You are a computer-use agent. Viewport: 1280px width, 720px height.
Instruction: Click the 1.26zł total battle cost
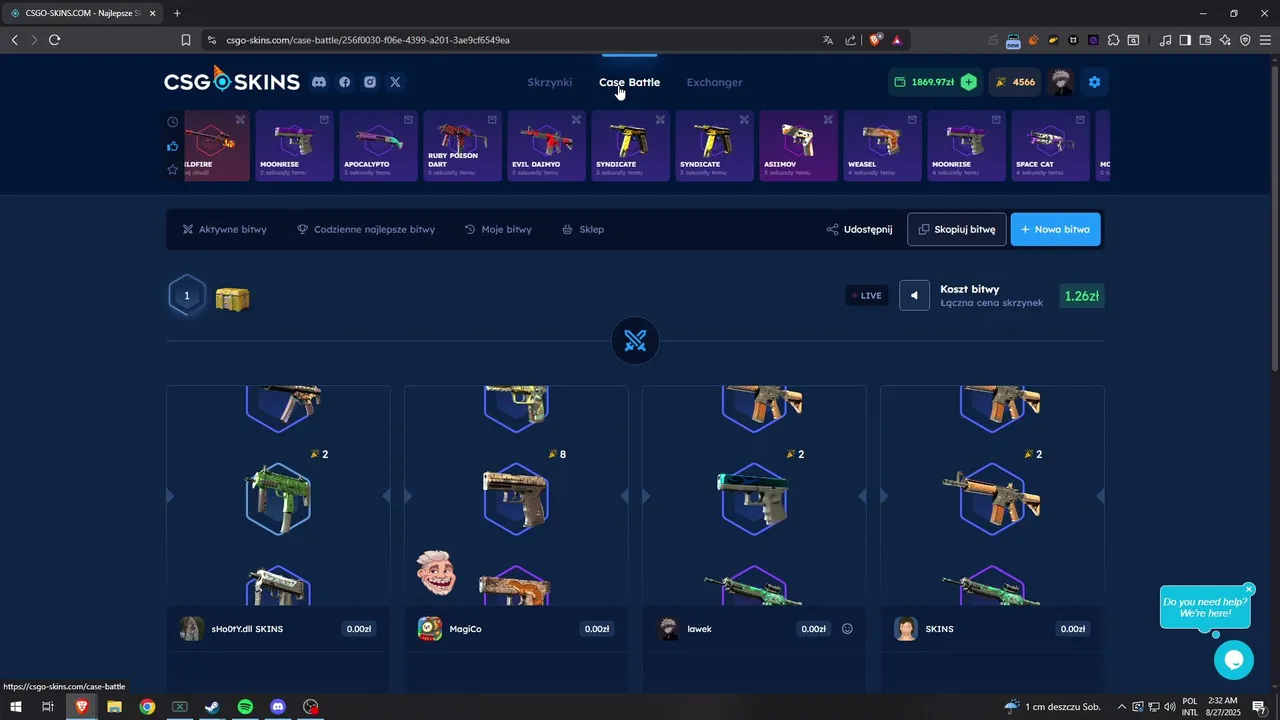pyautogui.click(x=1082, y=296)
